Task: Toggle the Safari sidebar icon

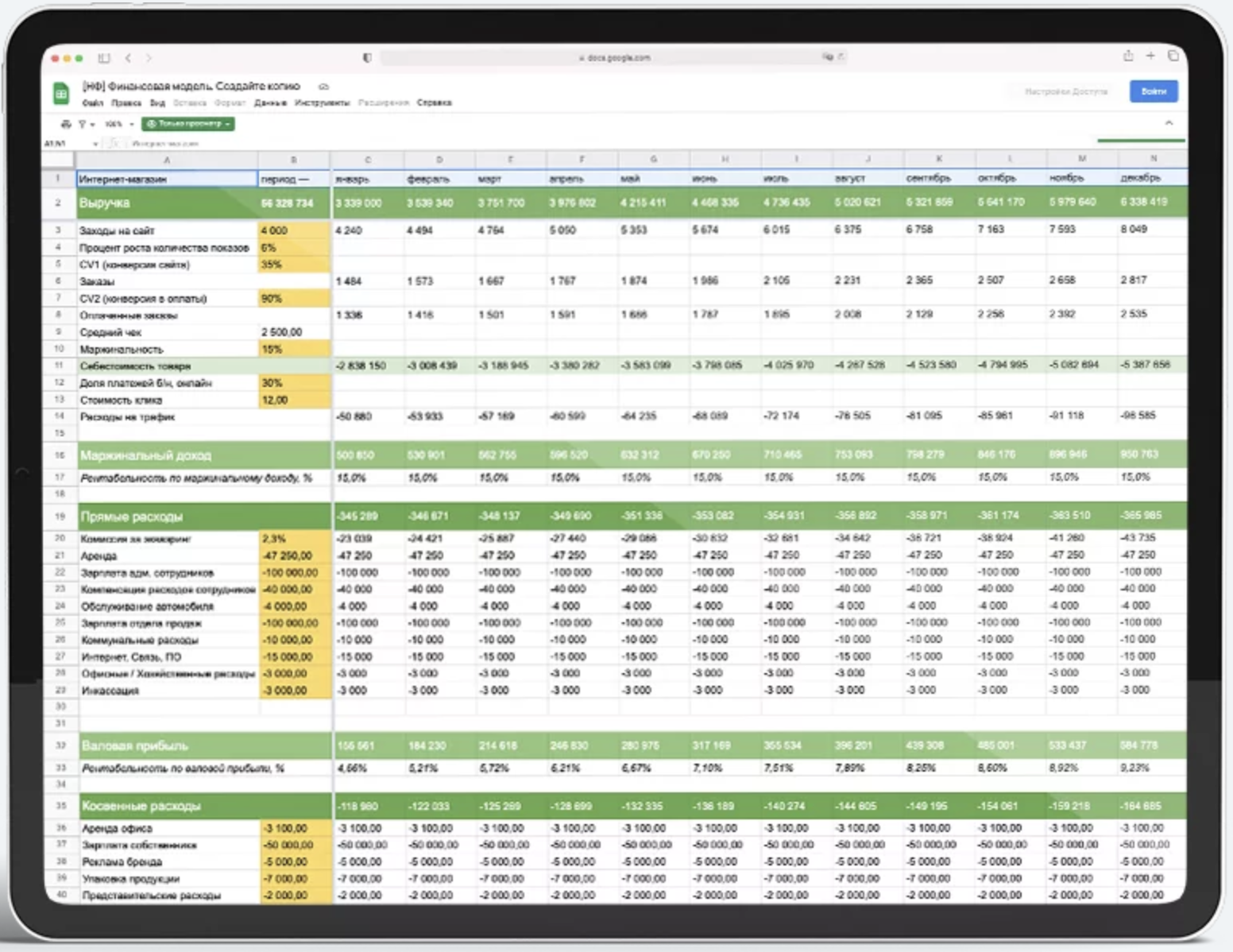Action: (104, 58)
